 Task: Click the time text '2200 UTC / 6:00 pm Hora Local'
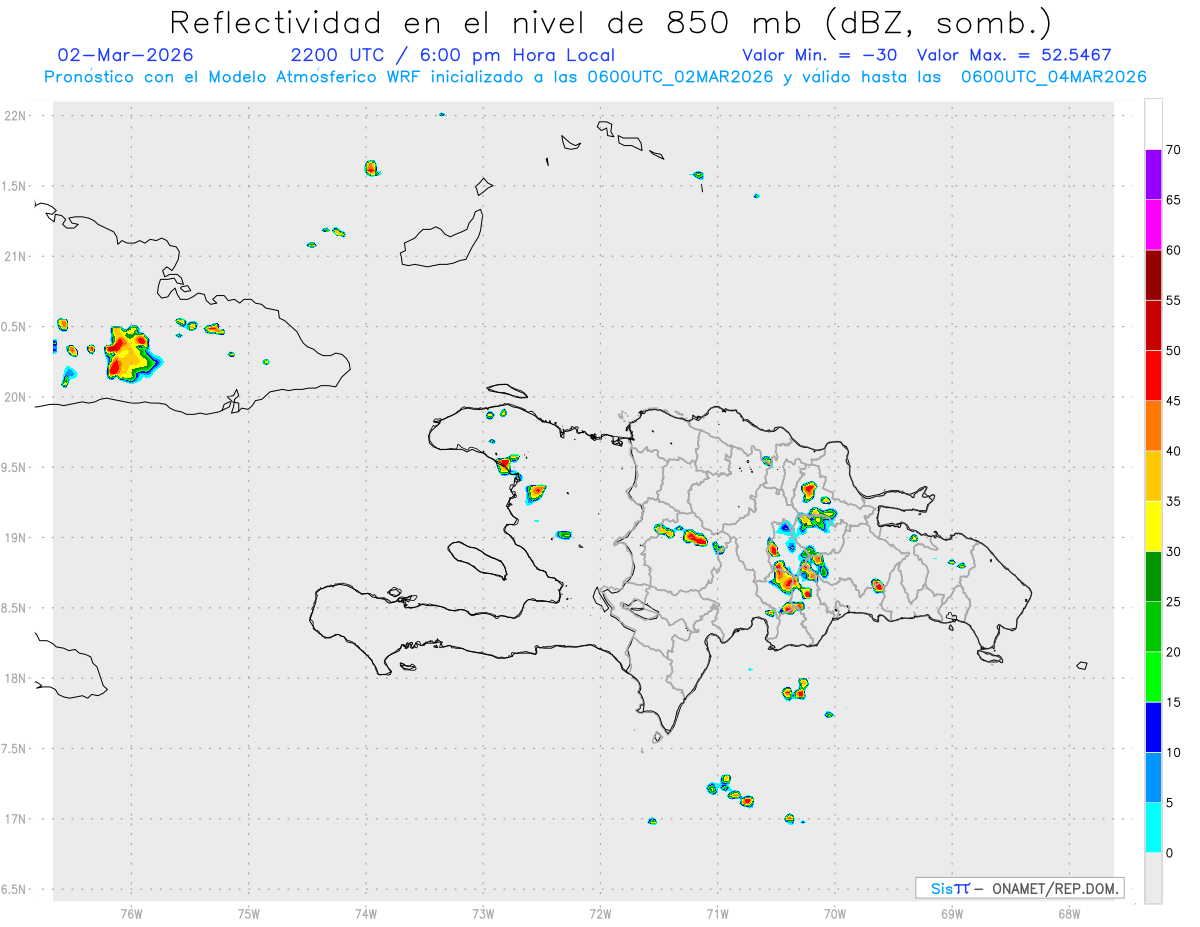[453, 55]
